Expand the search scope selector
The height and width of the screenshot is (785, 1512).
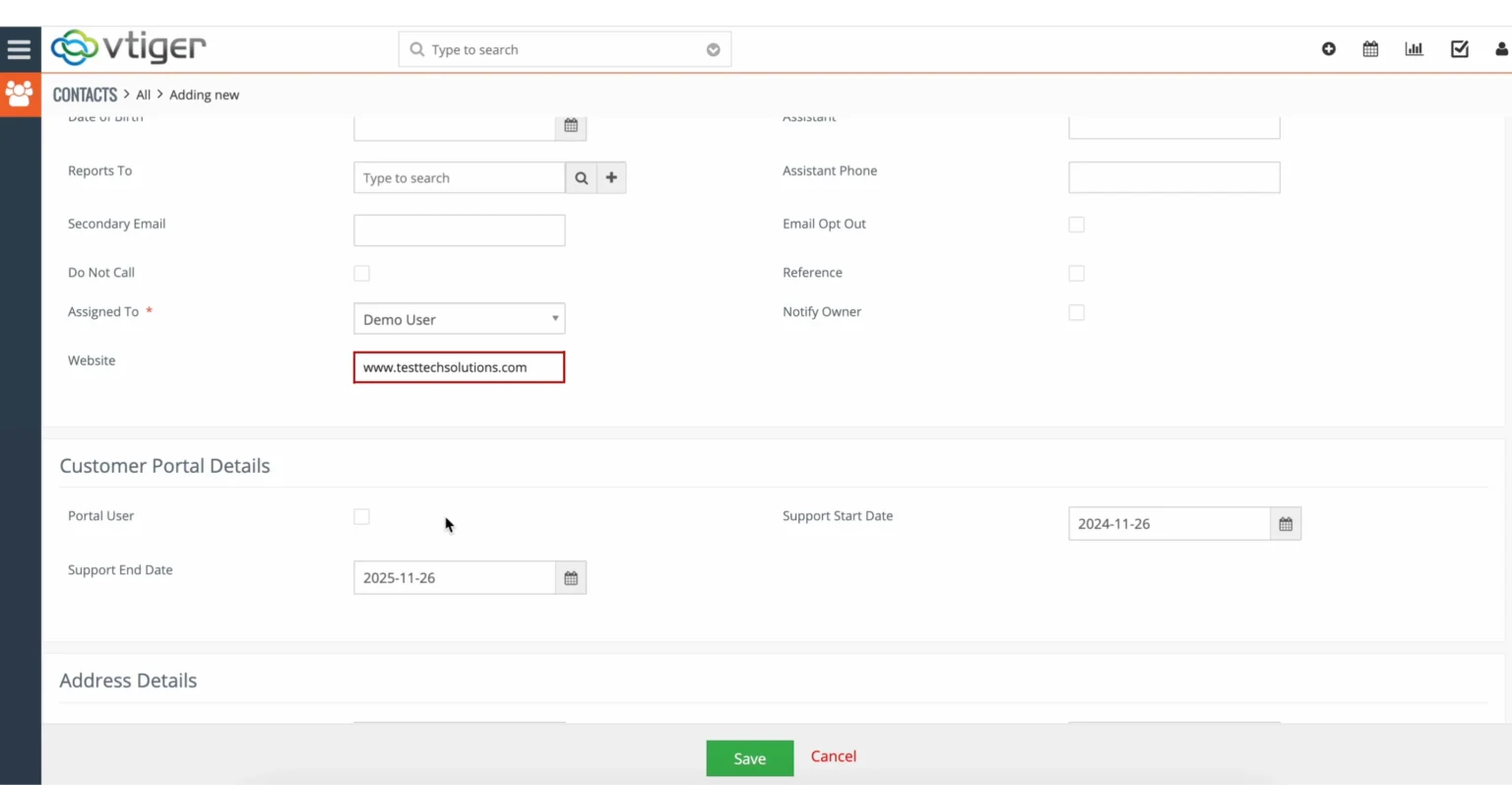(713, 49)
